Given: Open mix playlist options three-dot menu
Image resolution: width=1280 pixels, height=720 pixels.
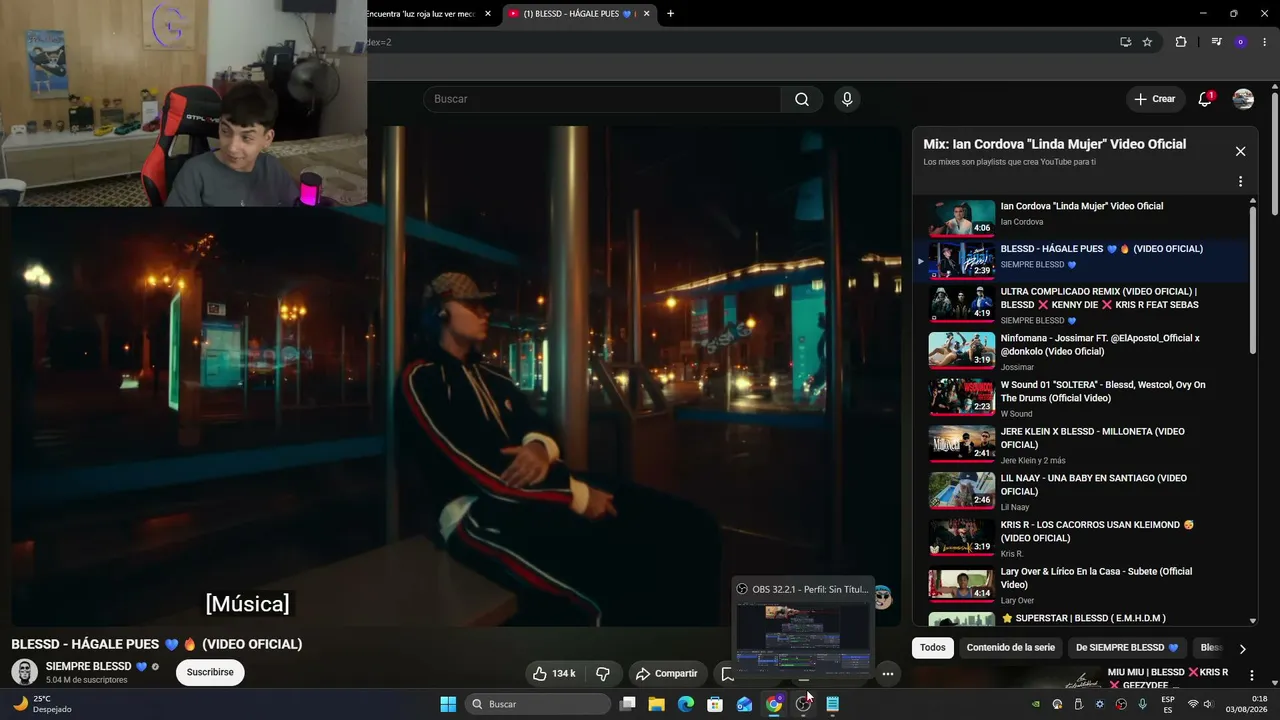Looking at the screenshot, I should coord(1240,182).
